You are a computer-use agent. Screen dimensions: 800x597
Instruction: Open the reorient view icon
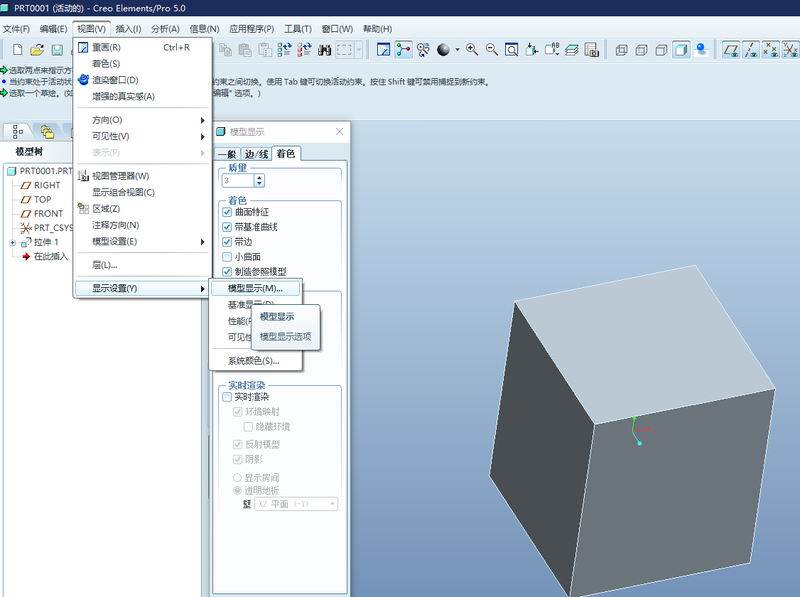[x=532, y=49]
